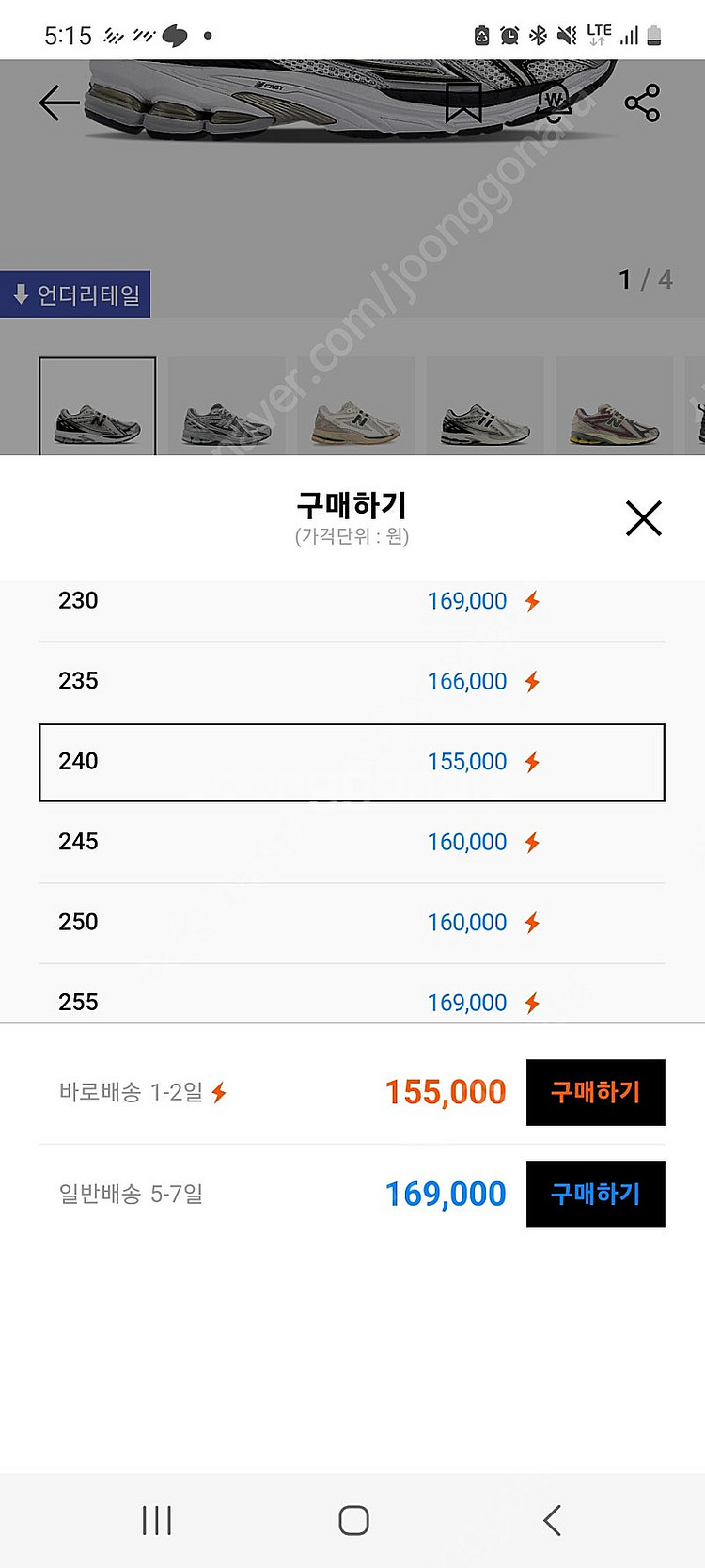705x1568 pixels.
Task: Select the currently highlighted size 240
Action: click(352, 762)
